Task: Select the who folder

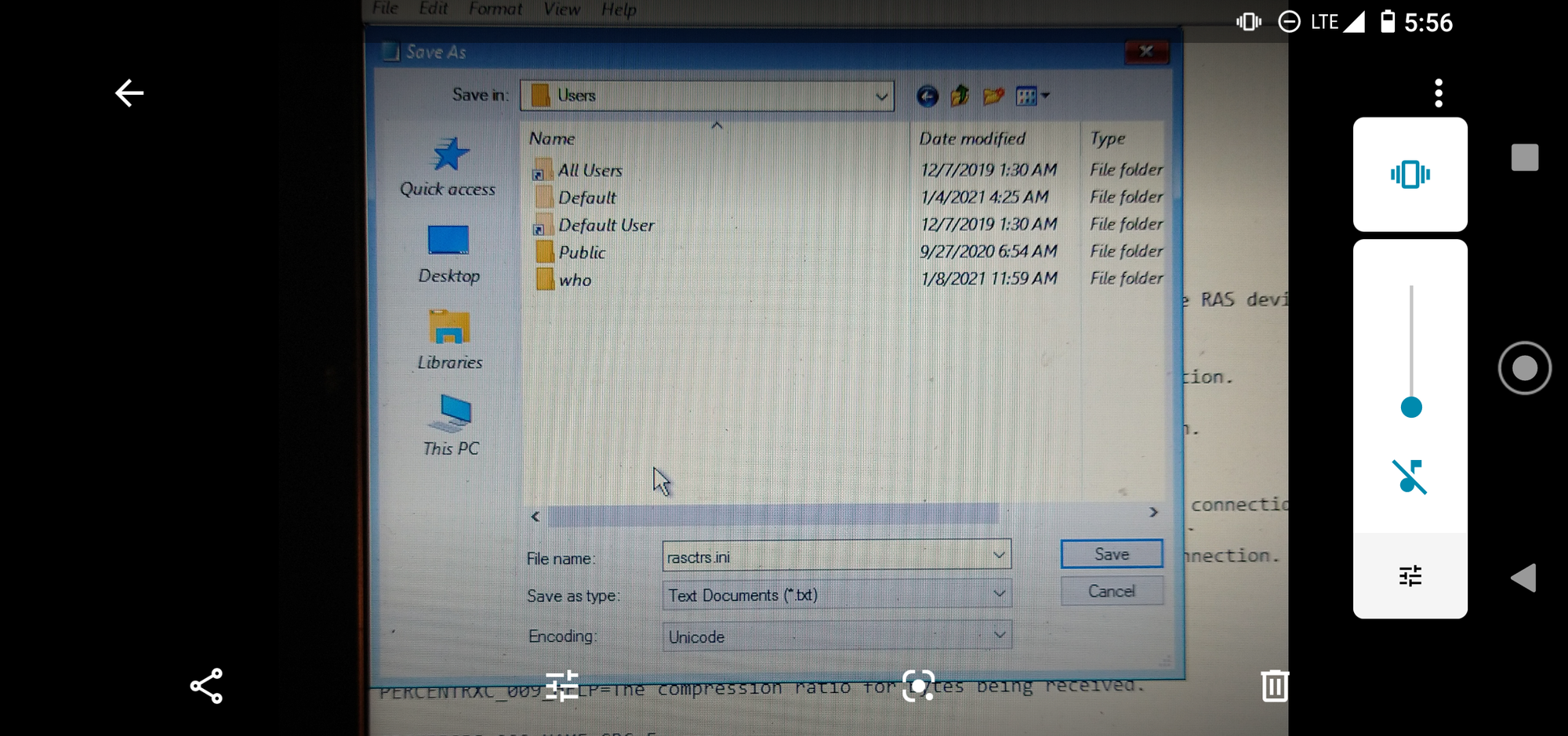Action: [564, 280]
